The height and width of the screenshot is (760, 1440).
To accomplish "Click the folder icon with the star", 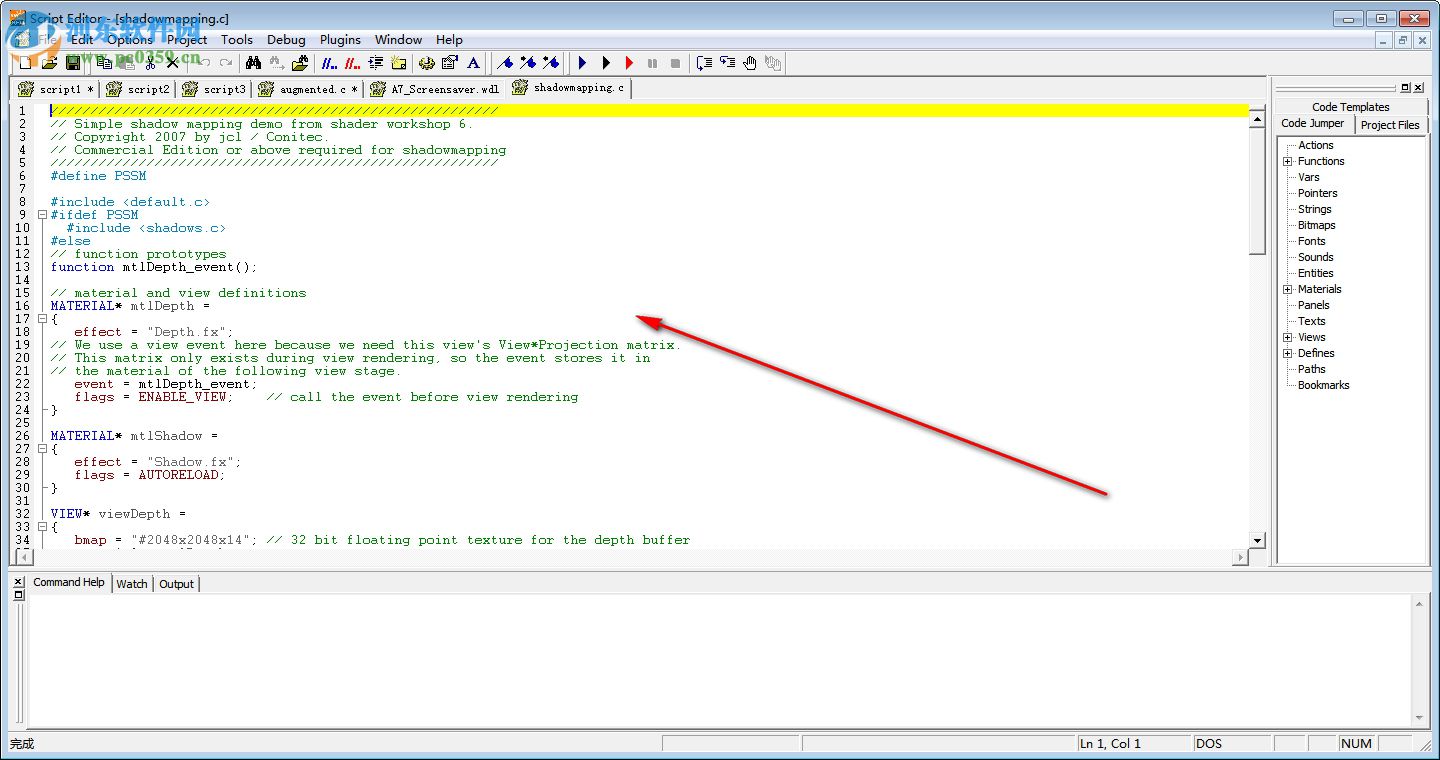I will click(x=398, y=63).
